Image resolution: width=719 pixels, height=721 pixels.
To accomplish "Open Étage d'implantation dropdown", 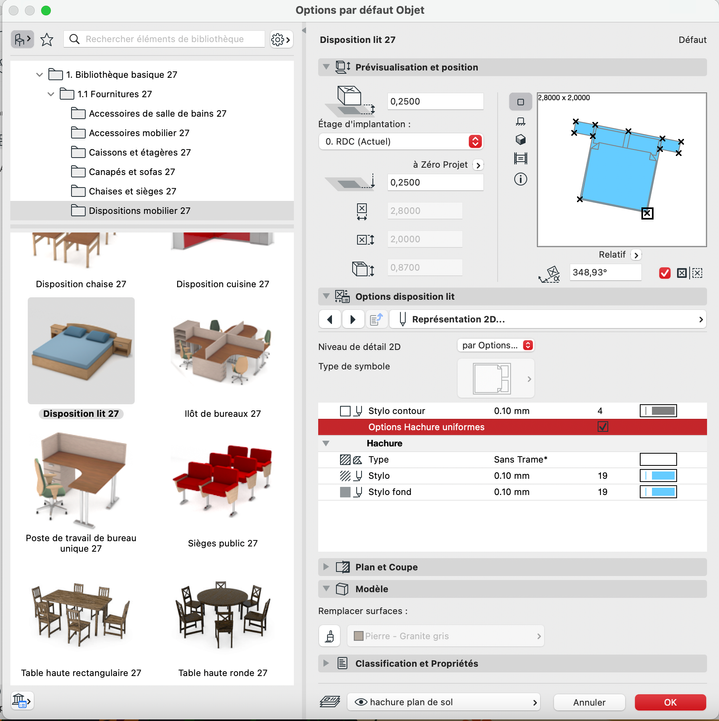I will click(x=400, y=142).
